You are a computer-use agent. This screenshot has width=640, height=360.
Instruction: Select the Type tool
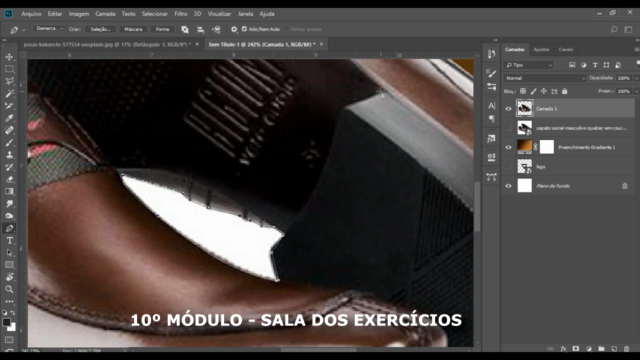[x=9, y=240]
